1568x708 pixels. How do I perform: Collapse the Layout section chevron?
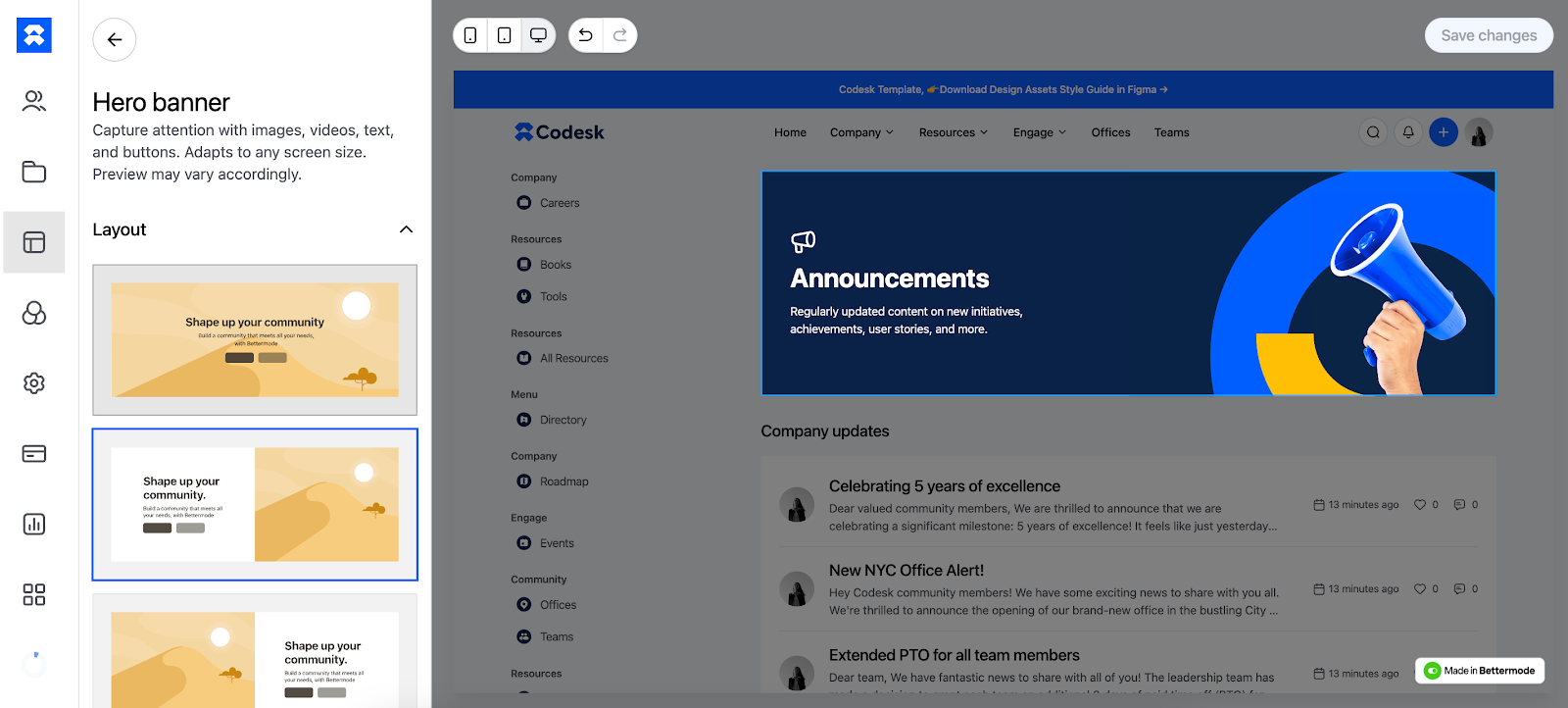(407, 229)
